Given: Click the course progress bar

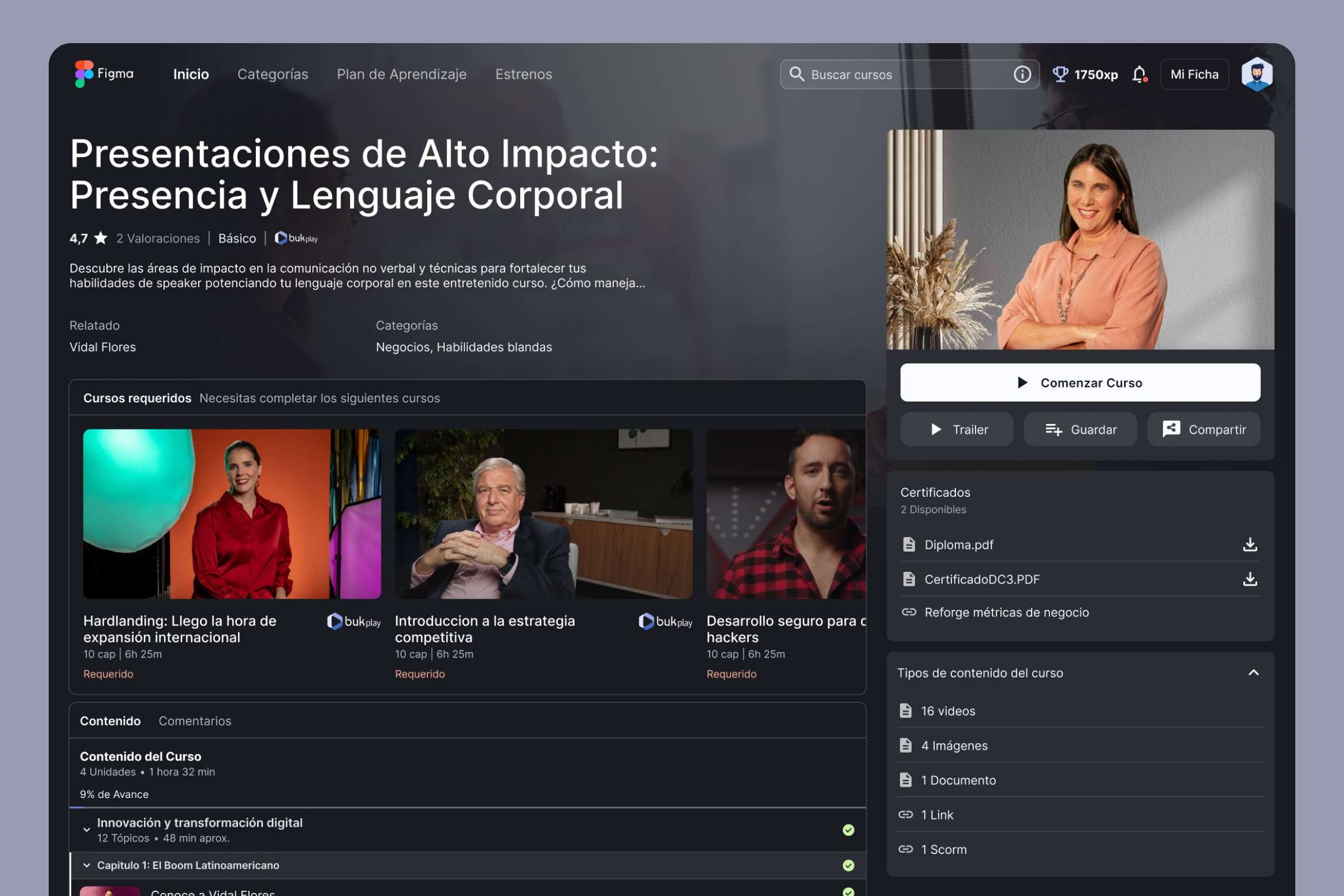Looking at the screenshot, I should pos(466,808).
